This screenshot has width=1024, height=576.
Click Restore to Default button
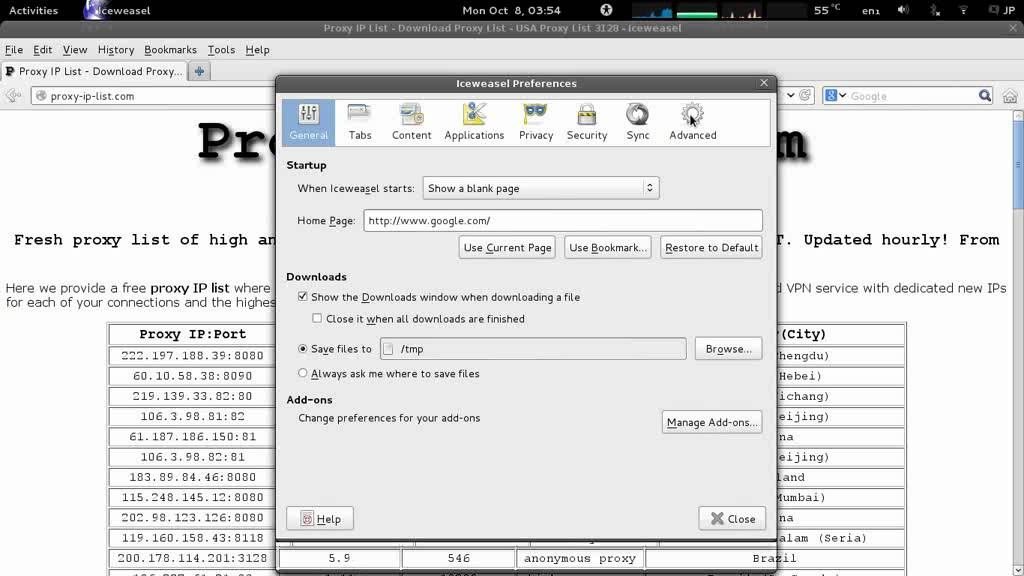point(711,248)
